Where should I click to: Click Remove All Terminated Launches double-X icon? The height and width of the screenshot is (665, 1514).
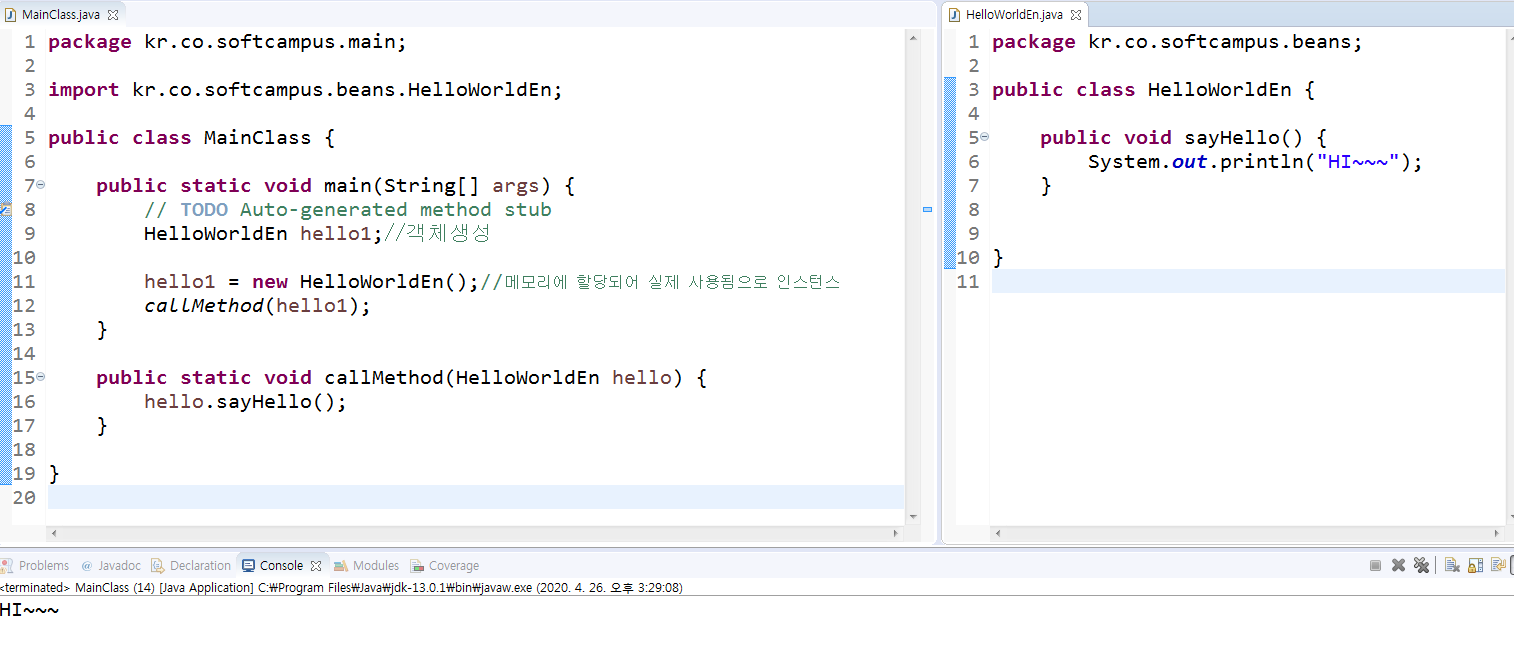(x=1421, y=566)
